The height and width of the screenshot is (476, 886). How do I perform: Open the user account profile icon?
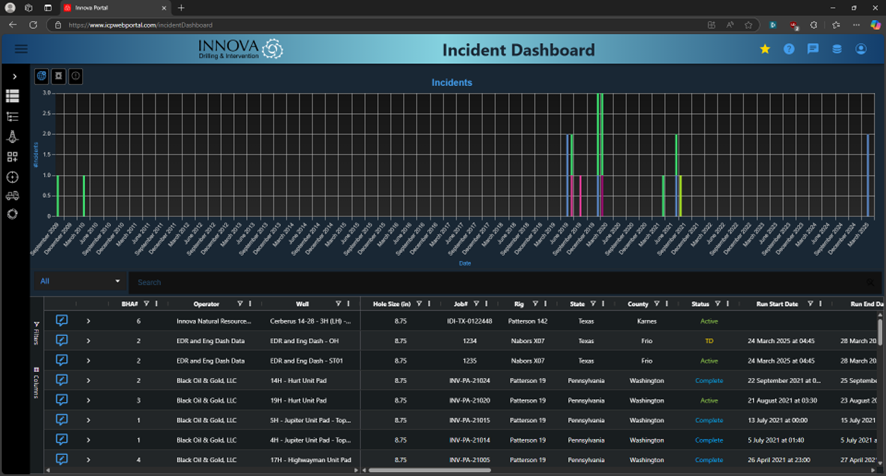[x=861, y=49]
